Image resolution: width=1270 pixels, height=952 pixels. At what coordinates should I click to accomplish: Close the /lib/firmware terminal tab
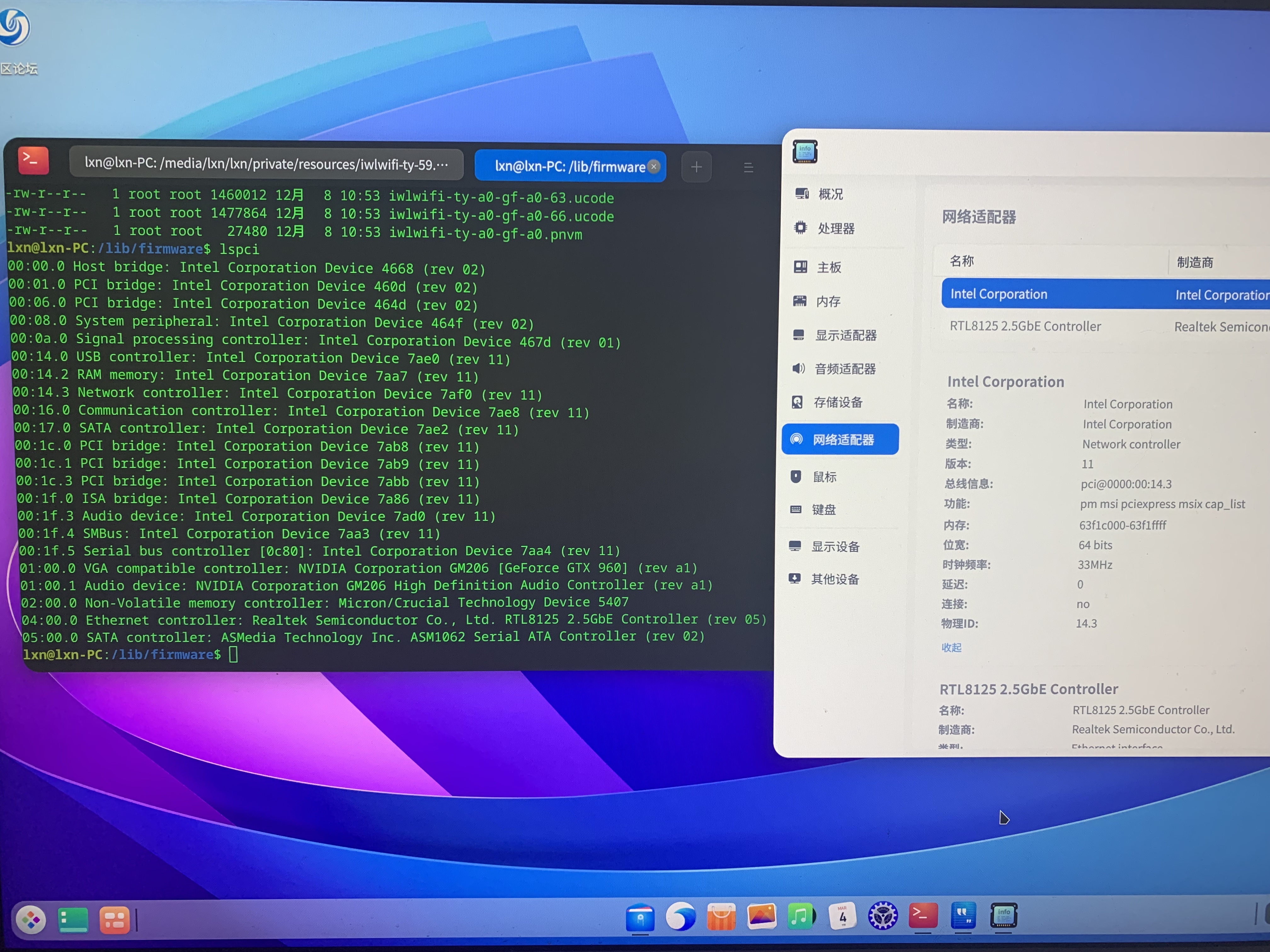[x=653, y=167]
